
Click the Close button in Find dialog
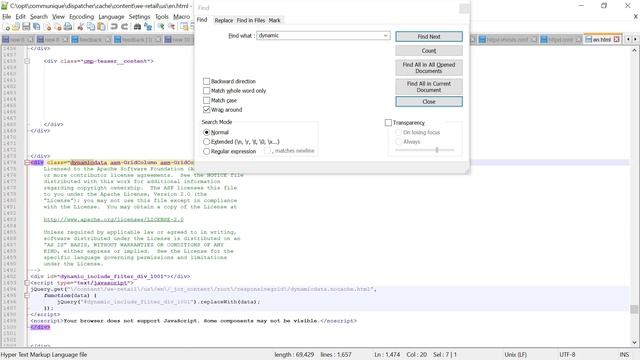(429, 102)
